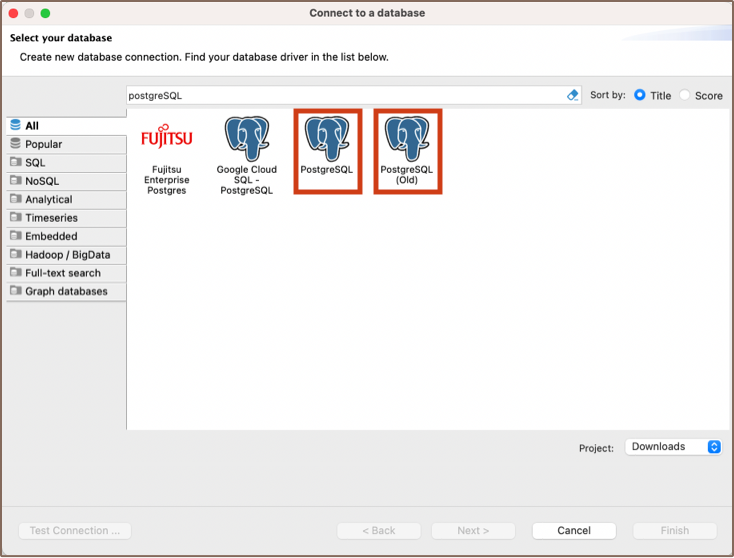Sort drivers by Score
The height and width of the screenshot is (558, 734).
pyautogui.click(x=685, y=95)
